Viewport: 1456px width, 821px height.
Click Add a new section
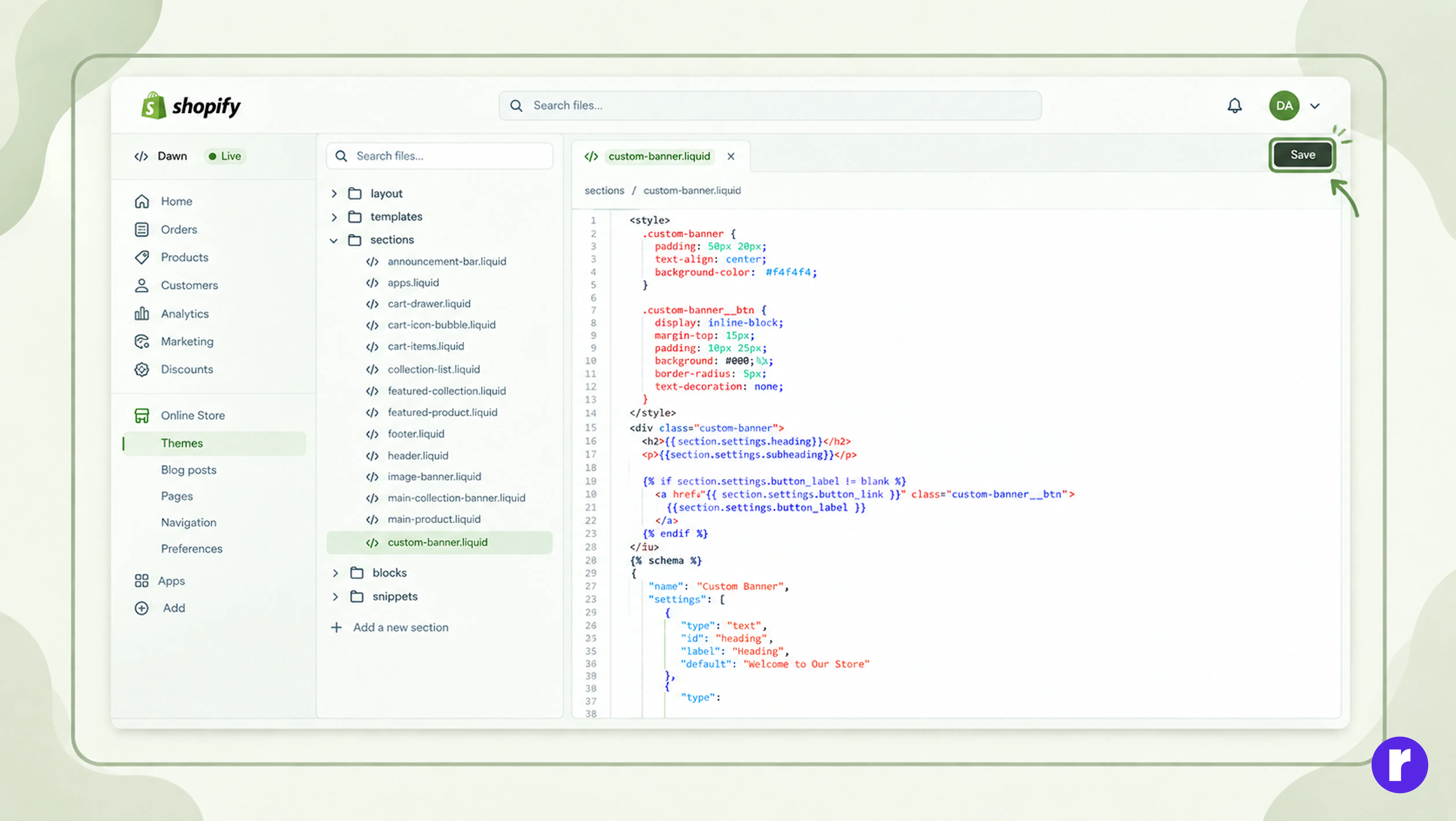[x=390, y=627]
